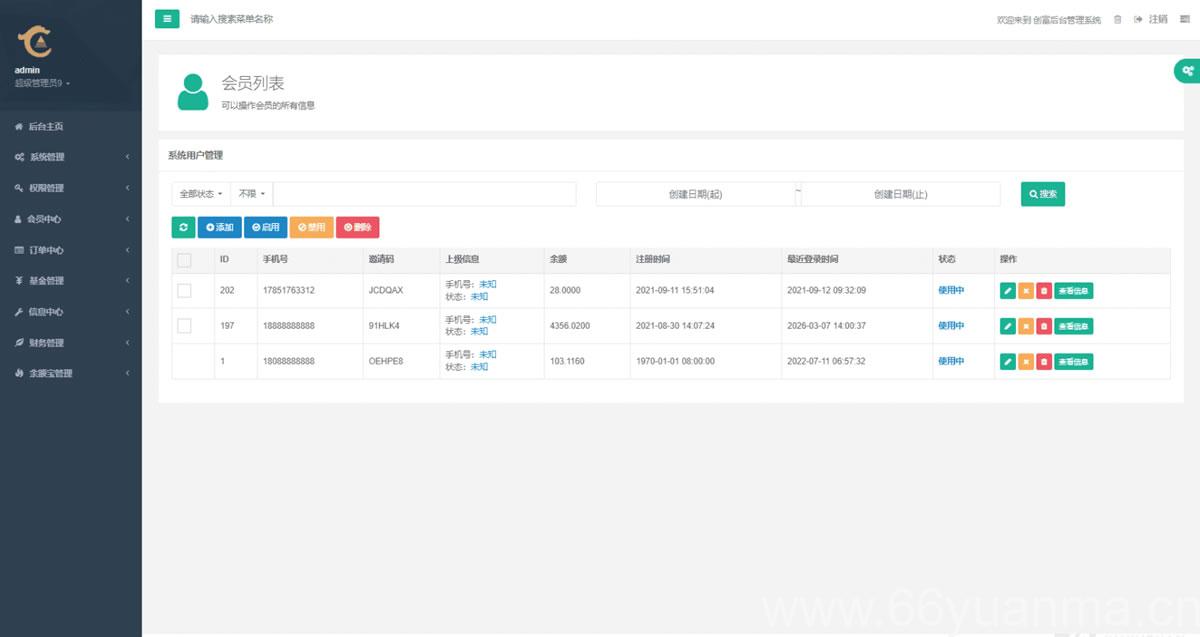Toggle the green hamburger menu button
This screenshot has width=1200, height=637.
coord(167,18)
